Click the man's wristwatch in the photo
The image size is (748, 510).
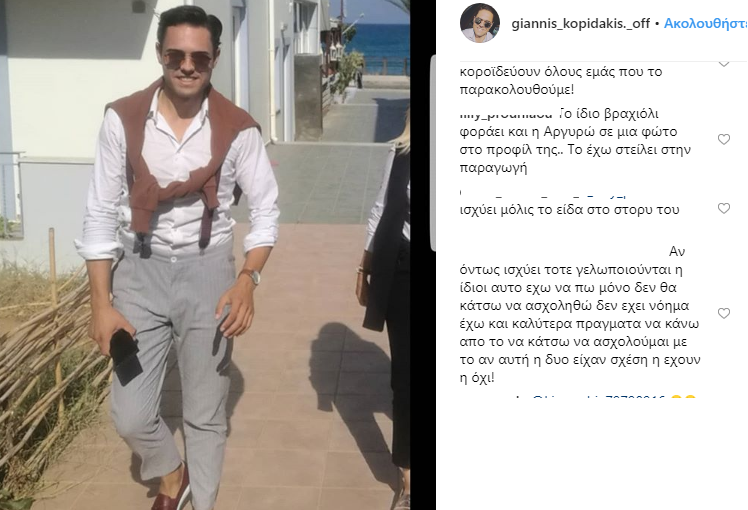pos(251,276)
